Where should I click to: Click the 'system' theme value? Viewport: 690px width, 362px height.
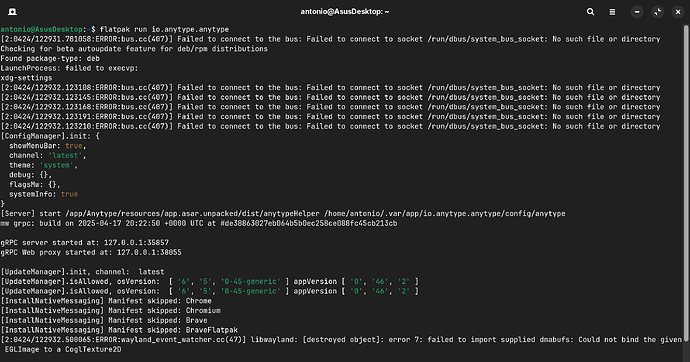coord(57,165)
